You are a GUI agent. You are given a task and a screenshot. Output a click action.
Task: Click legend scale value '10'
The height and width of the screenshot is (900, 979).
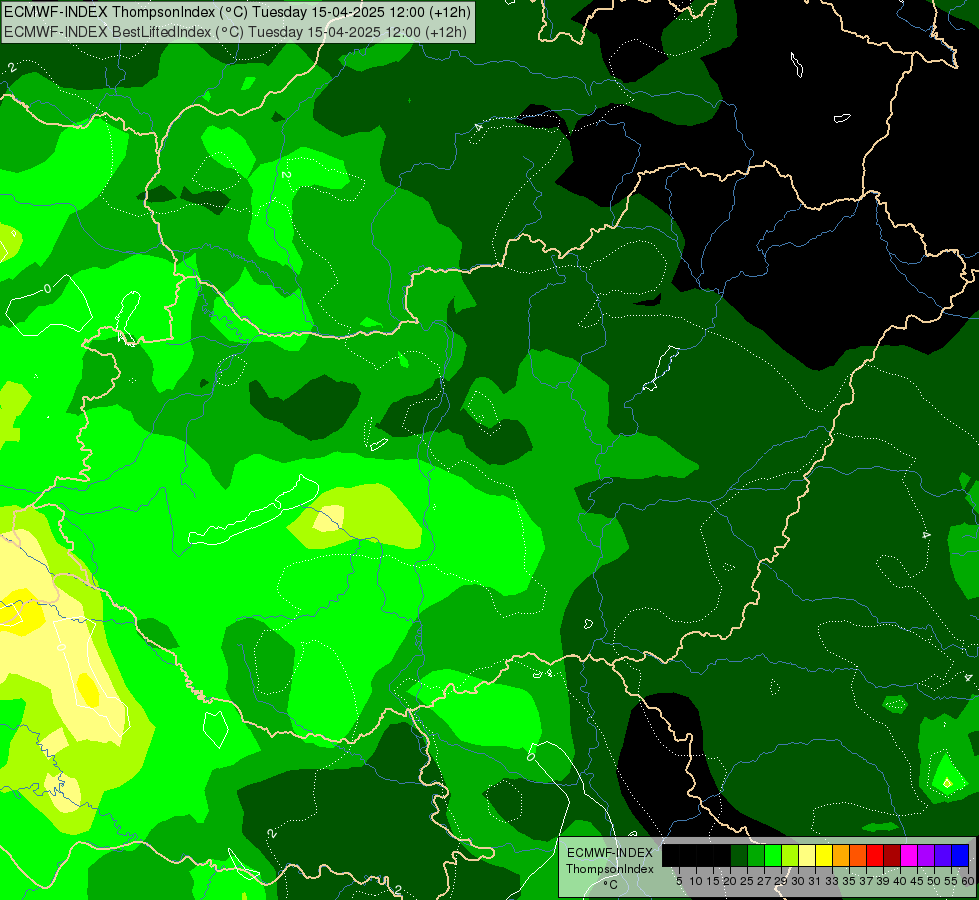coord(696,881)
